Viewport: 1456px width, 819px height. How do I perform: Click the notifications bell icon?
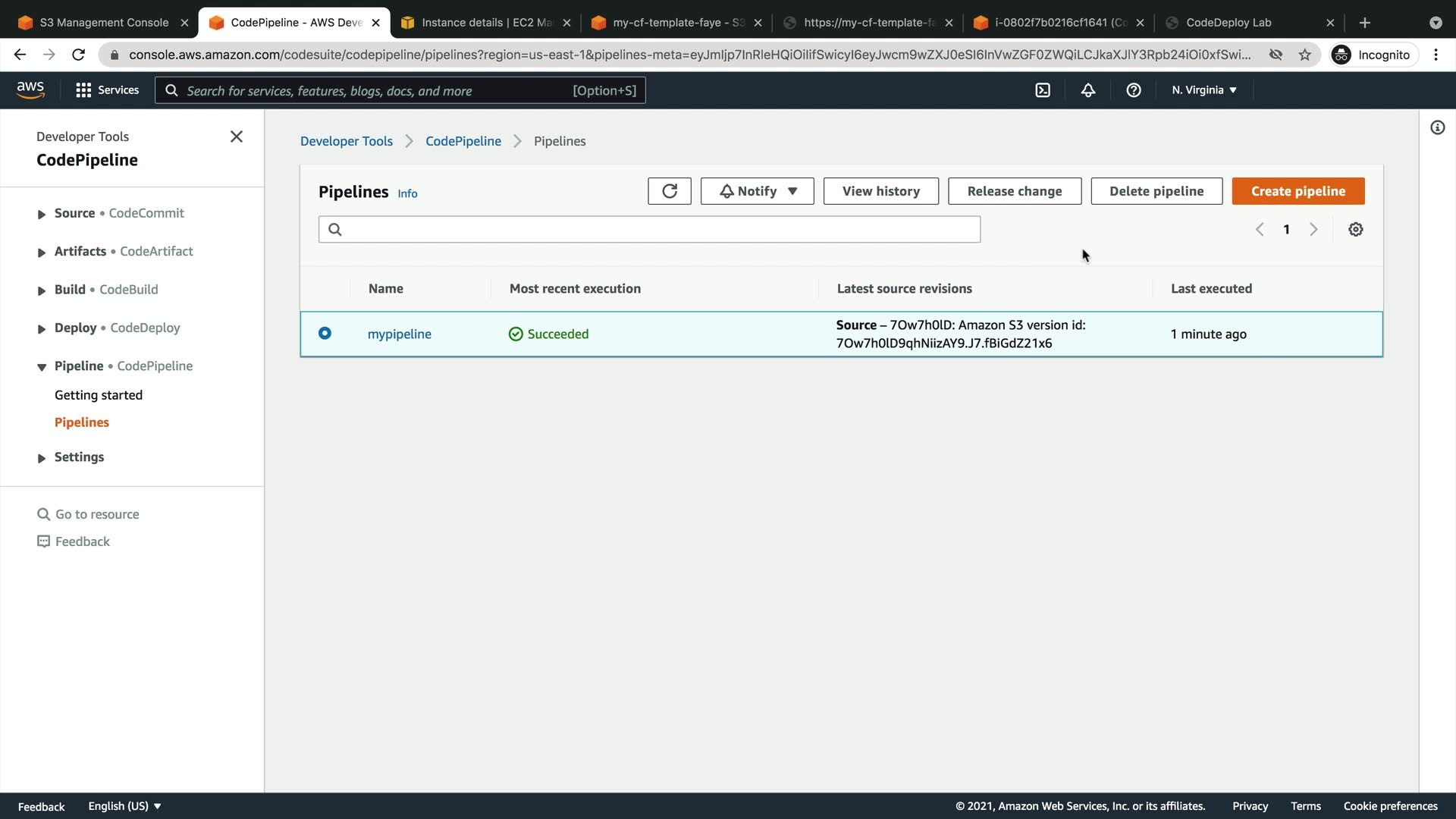1087,90
